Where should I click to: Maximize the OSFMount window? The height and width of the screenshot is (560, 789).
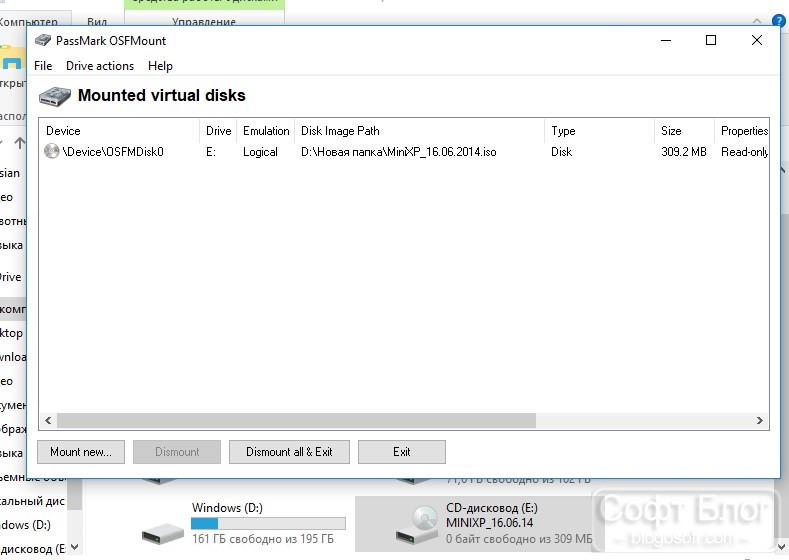click(x=711, y=40)
